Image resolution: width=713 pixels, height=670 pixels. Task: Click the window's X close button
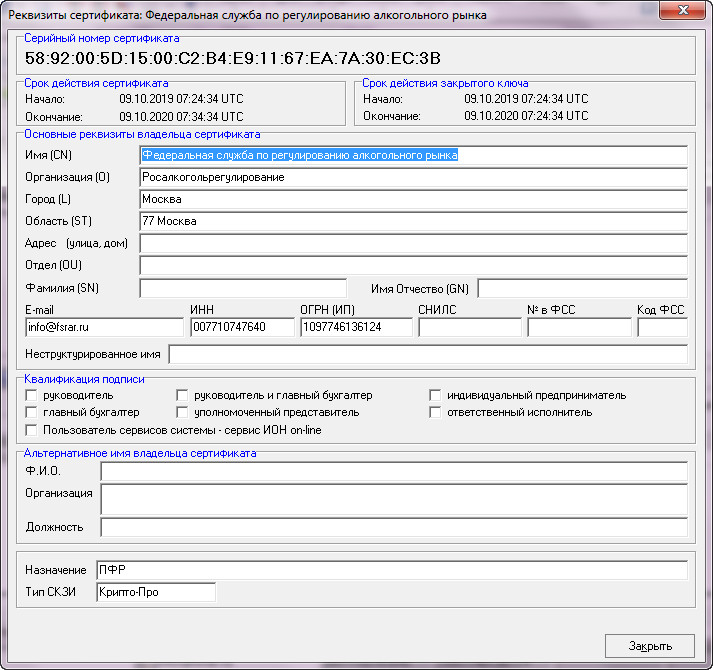click(683, 10)
